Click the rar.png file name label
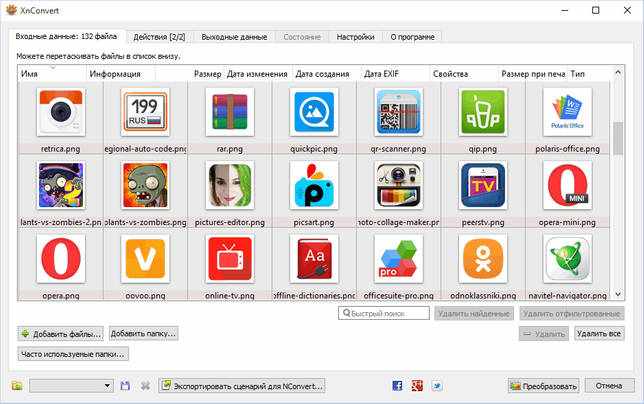The image size is (644, 404). (x=230, y=149)
